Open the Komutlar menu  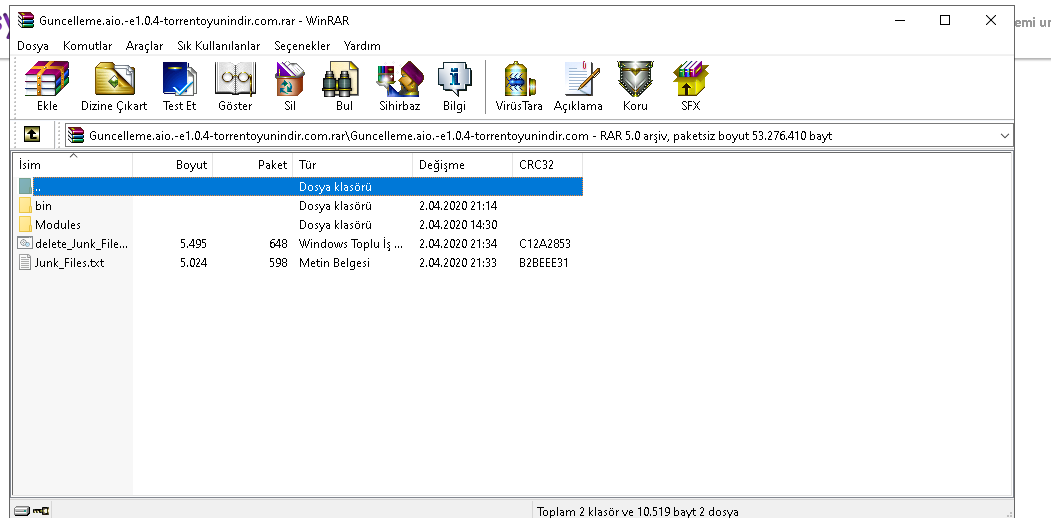(87, 46)
